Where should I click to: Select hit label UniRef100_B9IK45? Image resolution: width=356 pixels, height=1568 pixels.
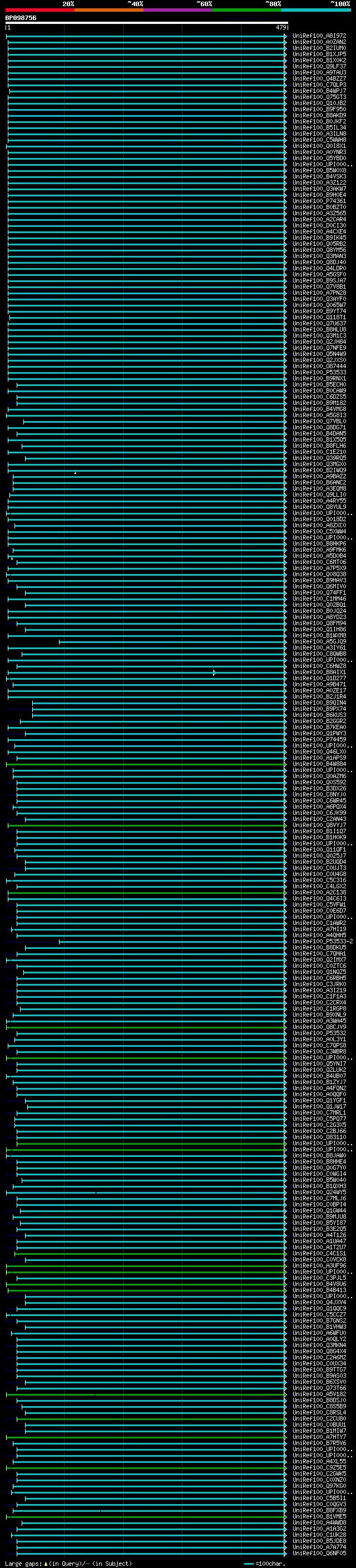[319, 238]
